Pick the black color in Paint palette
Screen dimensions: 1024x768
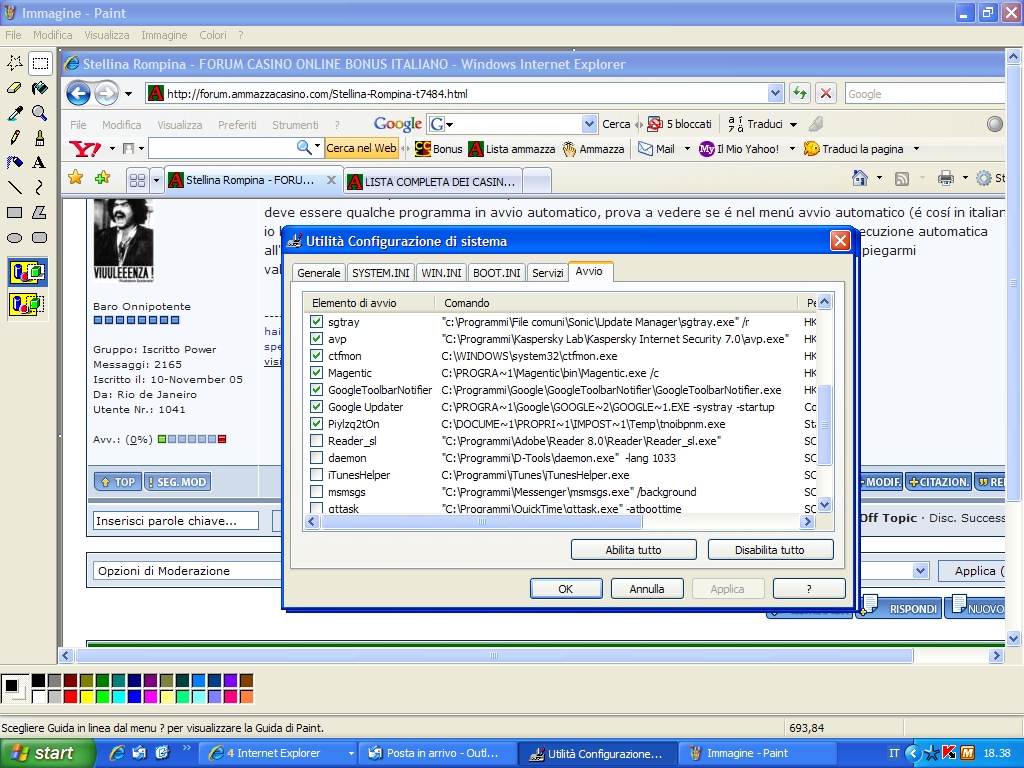[x=39, y=681]
